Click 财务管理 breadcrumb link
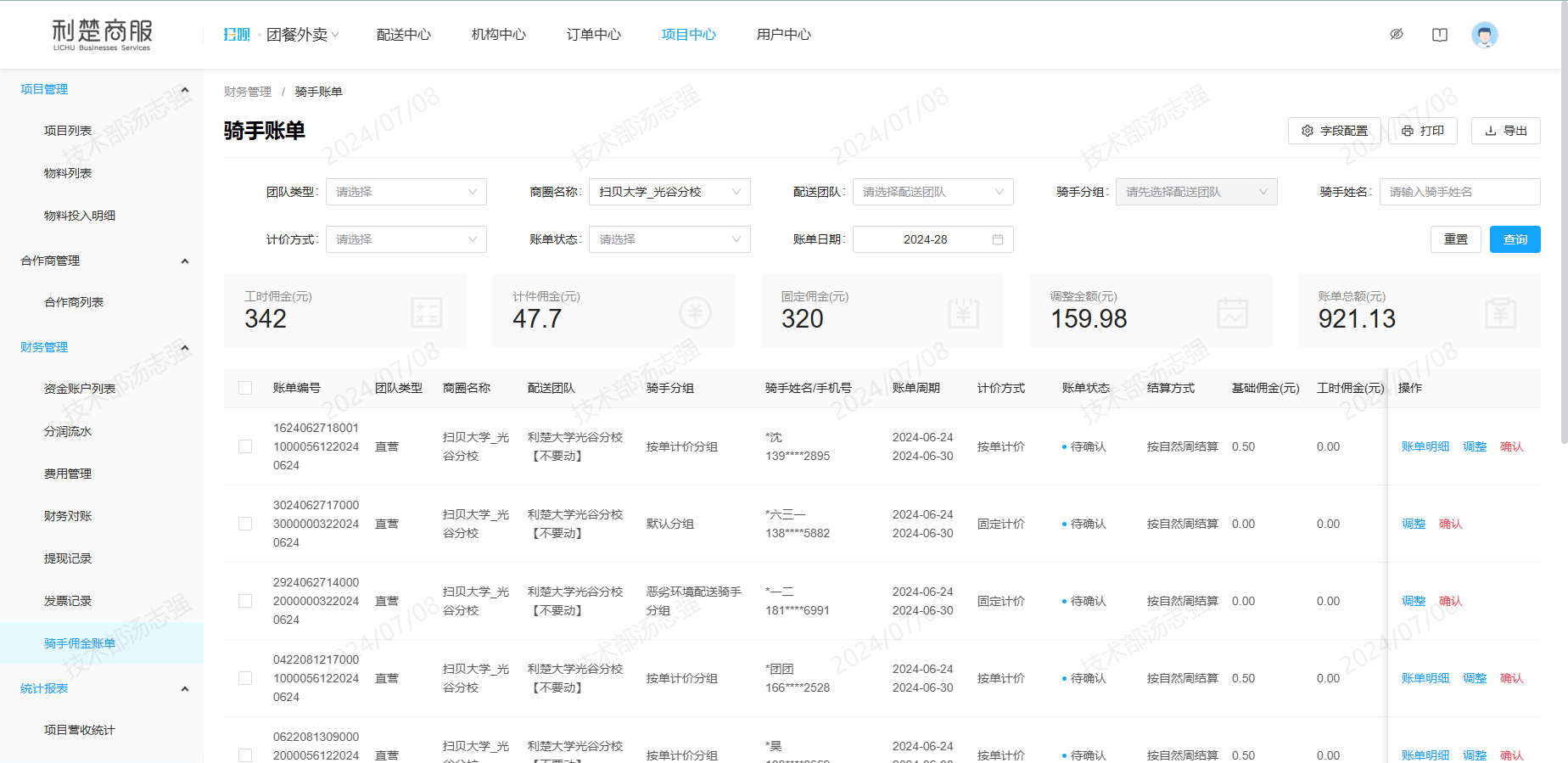The image size is (1568, 763). click(248, 92)
